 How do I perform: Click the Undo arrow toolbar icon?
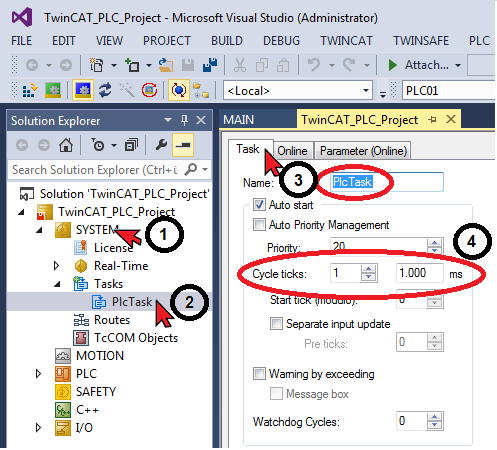click(x=314, y=65)
